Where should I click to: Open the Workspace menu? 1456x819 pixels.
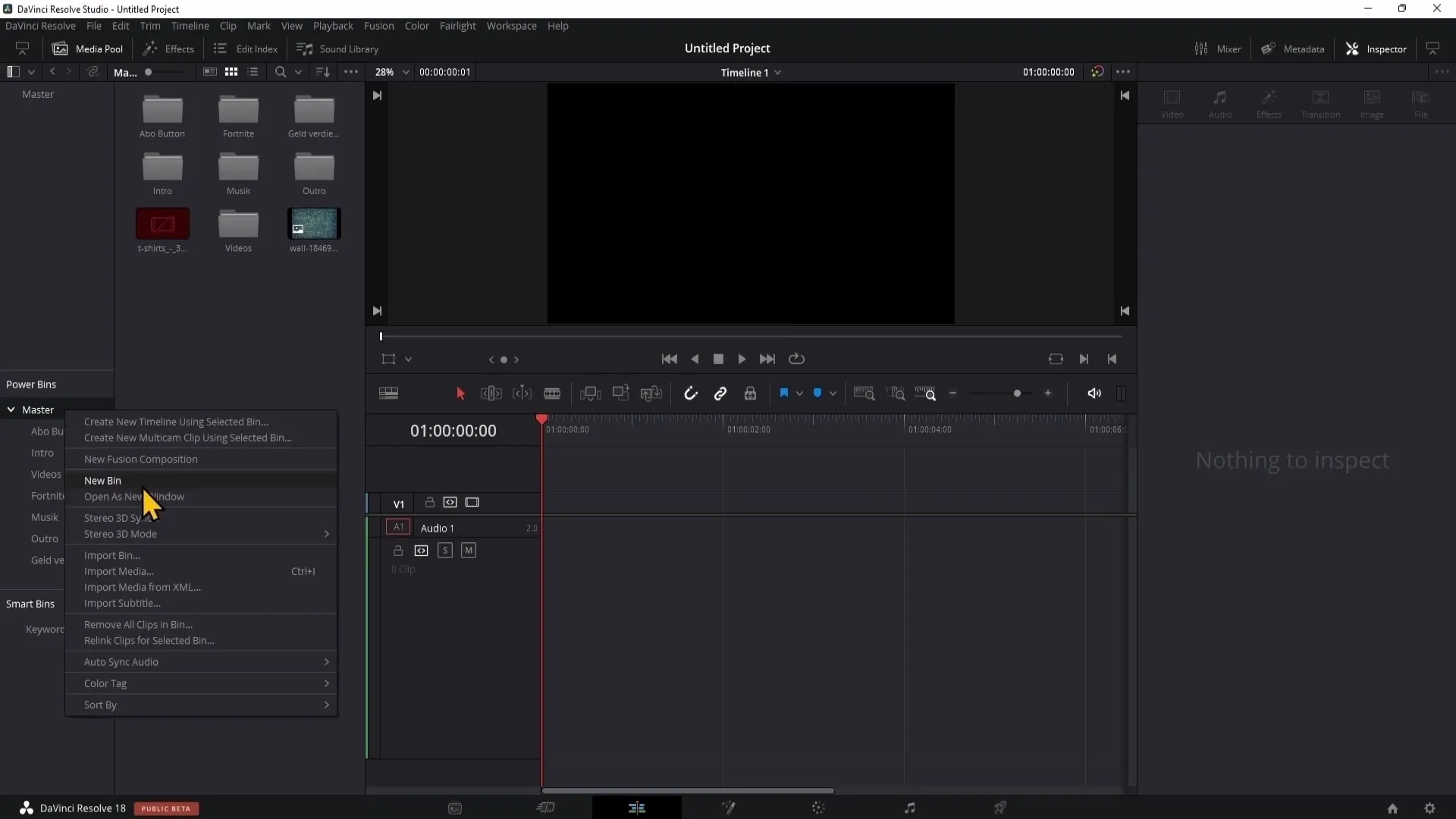[511, 26]
